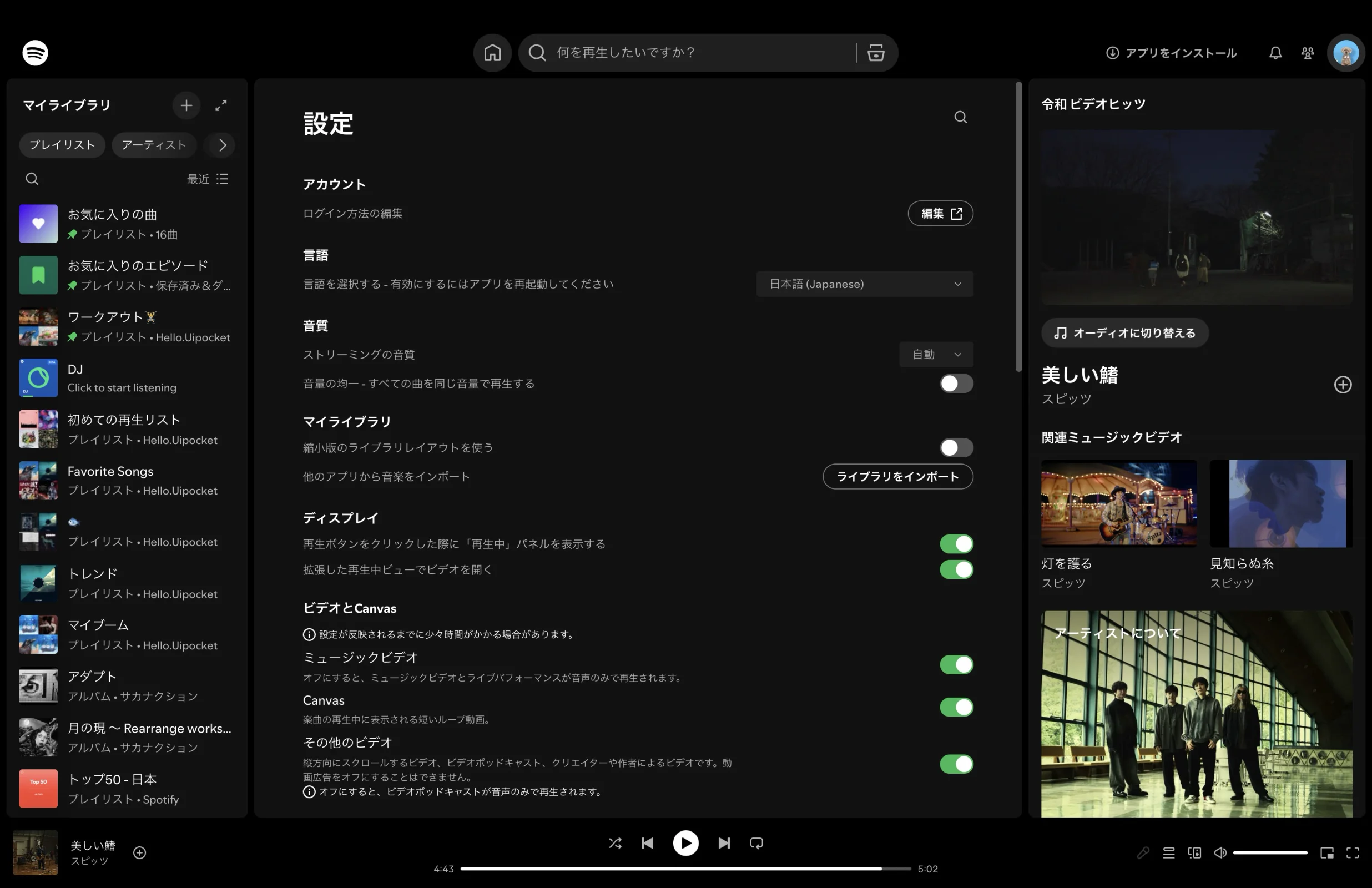Enter full screen mode icon
This screenshot has height=888, width=1372.
[x=1353, y=852]
